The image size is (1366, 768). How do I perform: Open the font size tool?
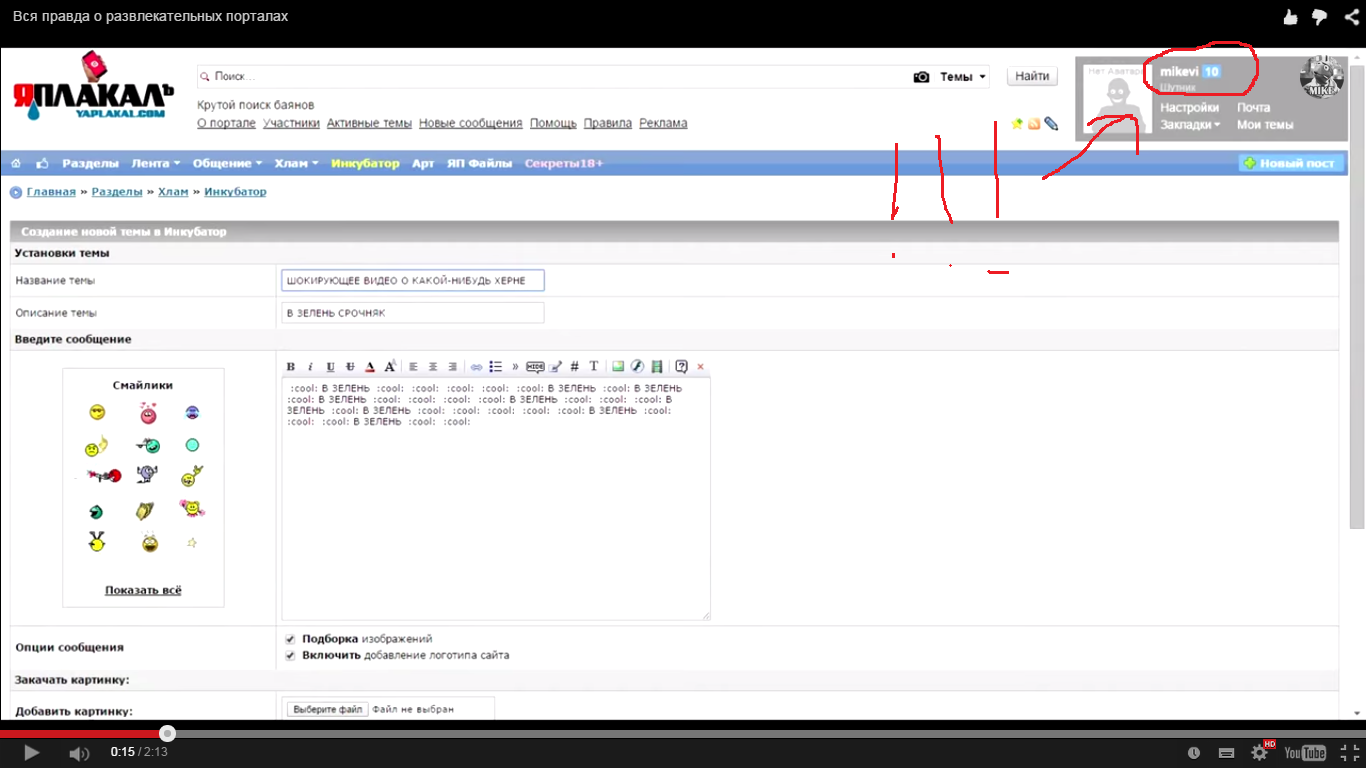(x=390, y=366)
